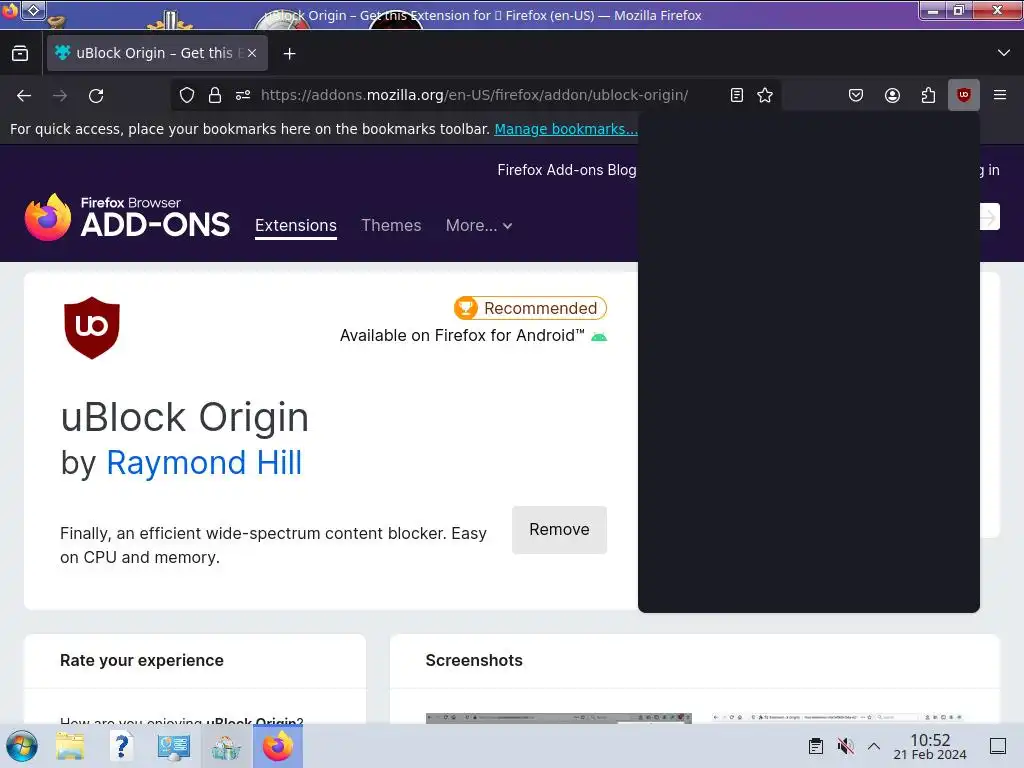The height and width of the screenshot is (768, 1024).
Task: Click the Remove extension button
Action: 559,530
